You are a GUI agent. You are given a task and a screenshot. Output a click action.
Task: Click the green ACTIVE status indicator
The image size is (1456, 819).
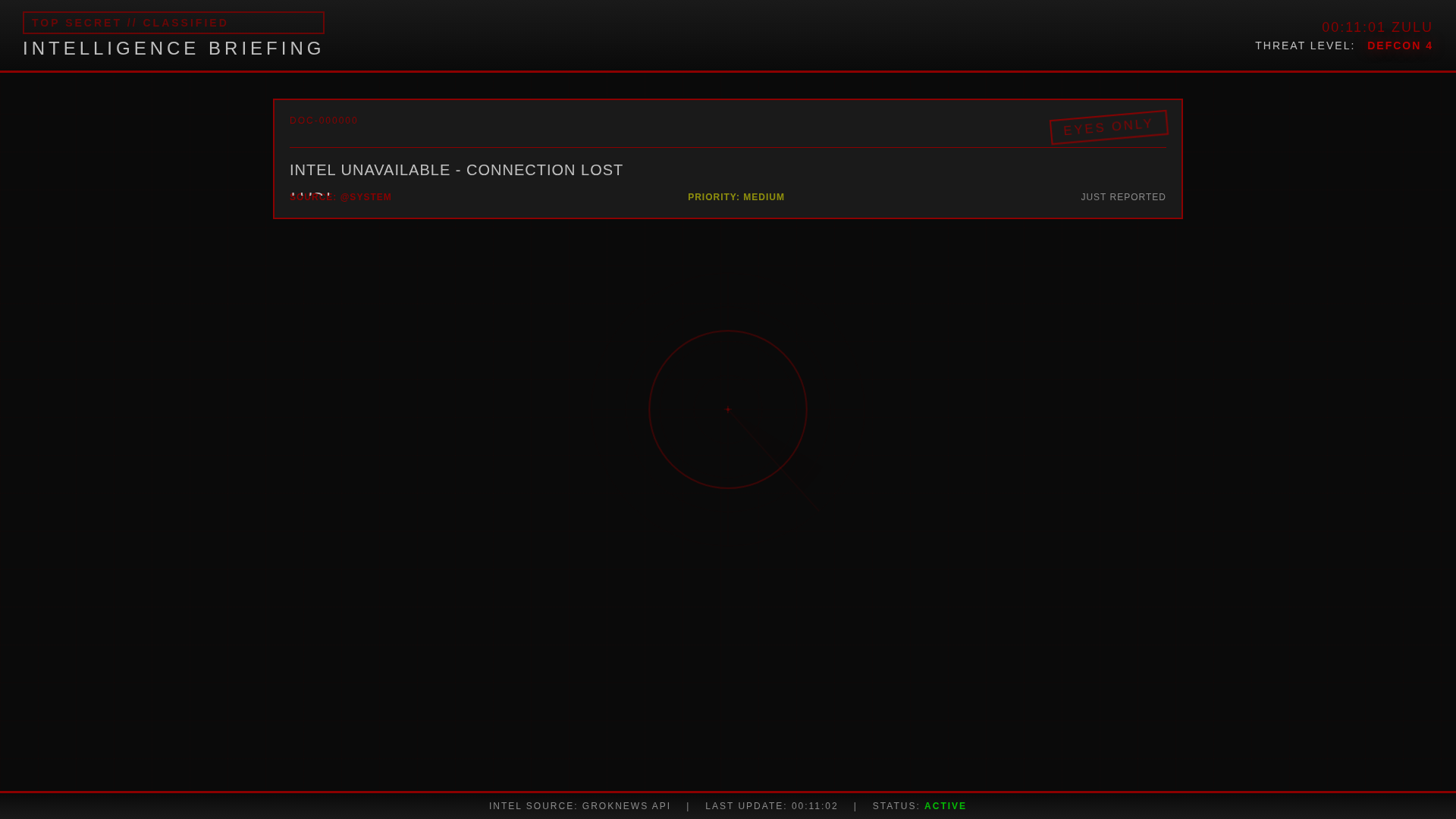pyautogui.click(x=945, y=806)
